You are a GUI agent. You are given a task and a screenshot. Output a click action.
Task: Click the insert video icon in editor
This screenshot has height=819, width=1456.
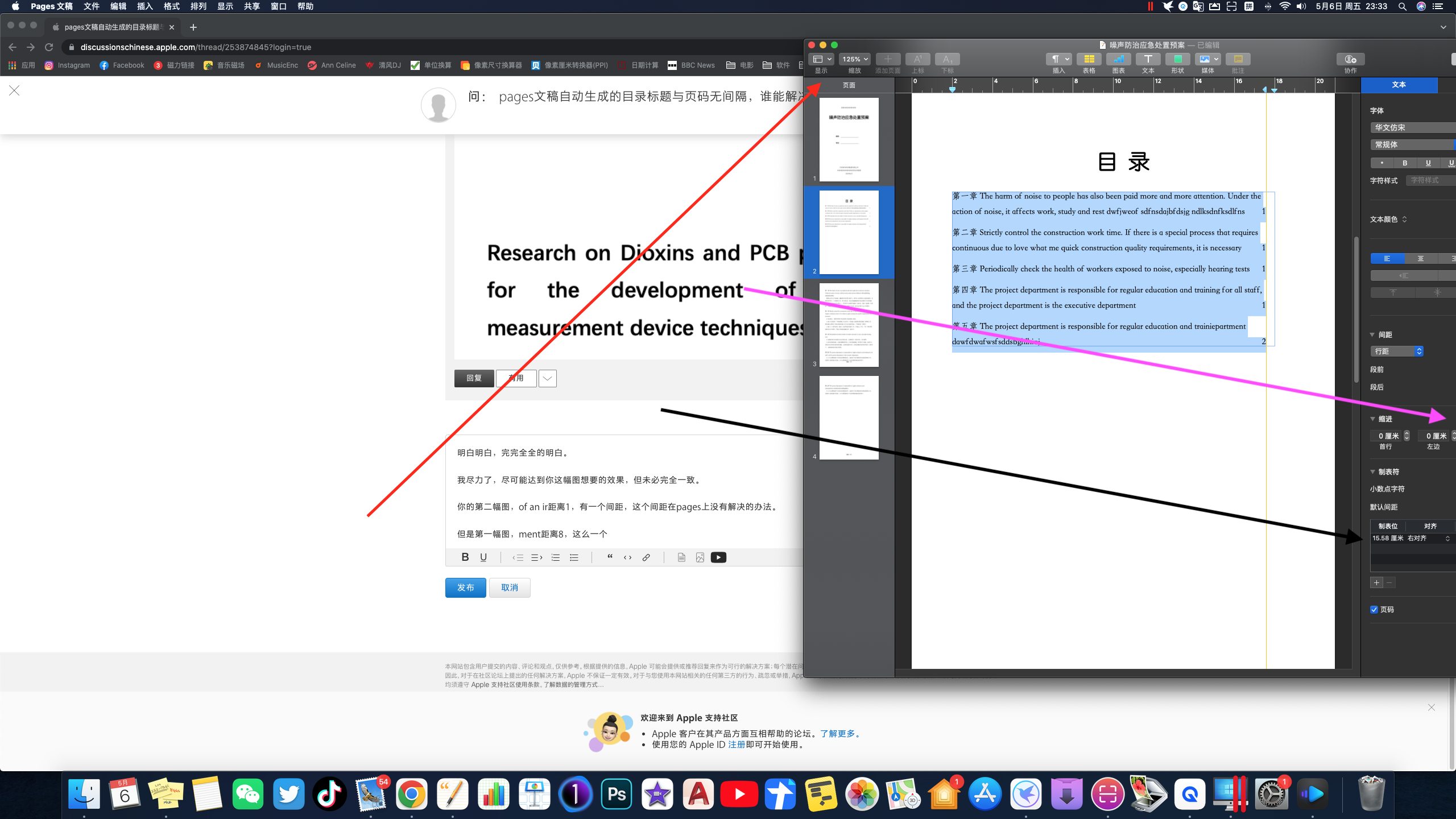pyautogui.click(x=718, y=557)
